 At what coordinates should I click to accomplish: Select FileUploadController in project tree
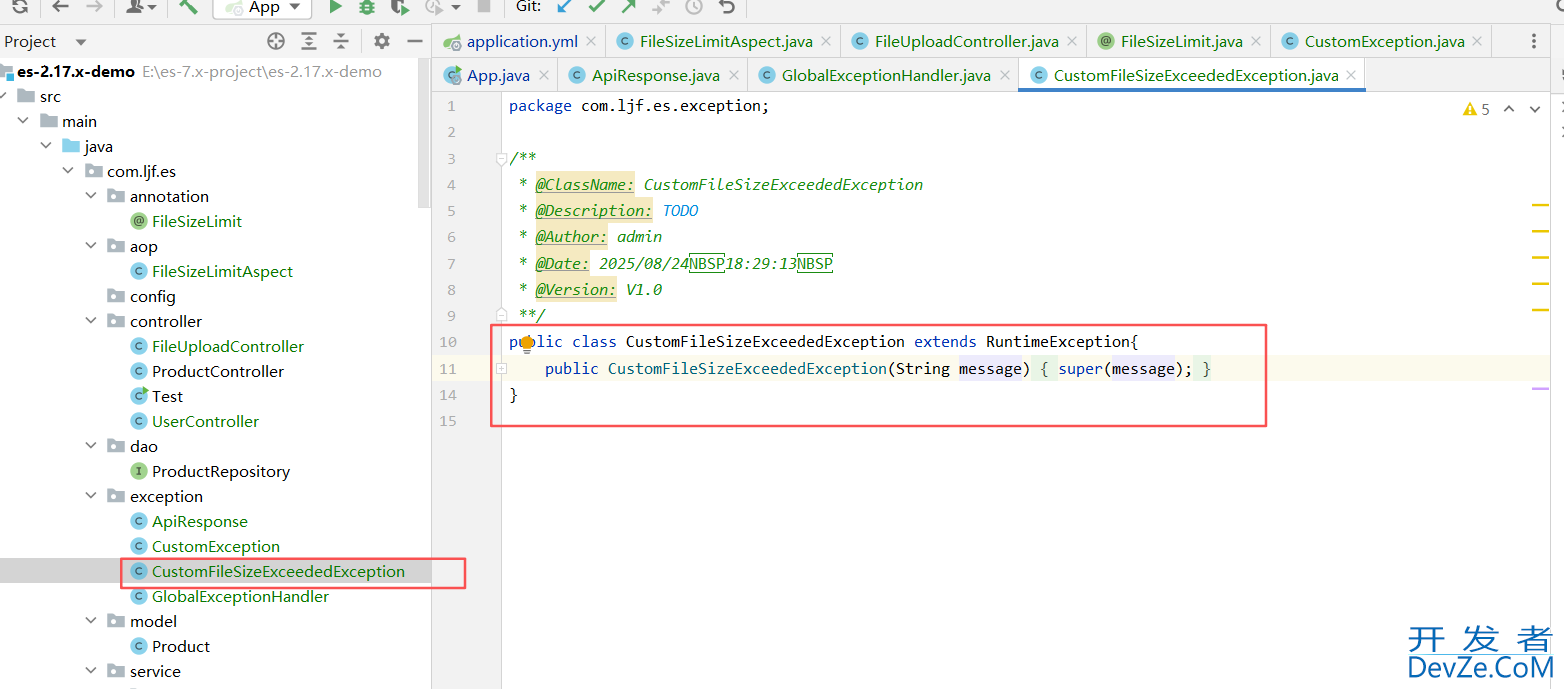point(228,346)
